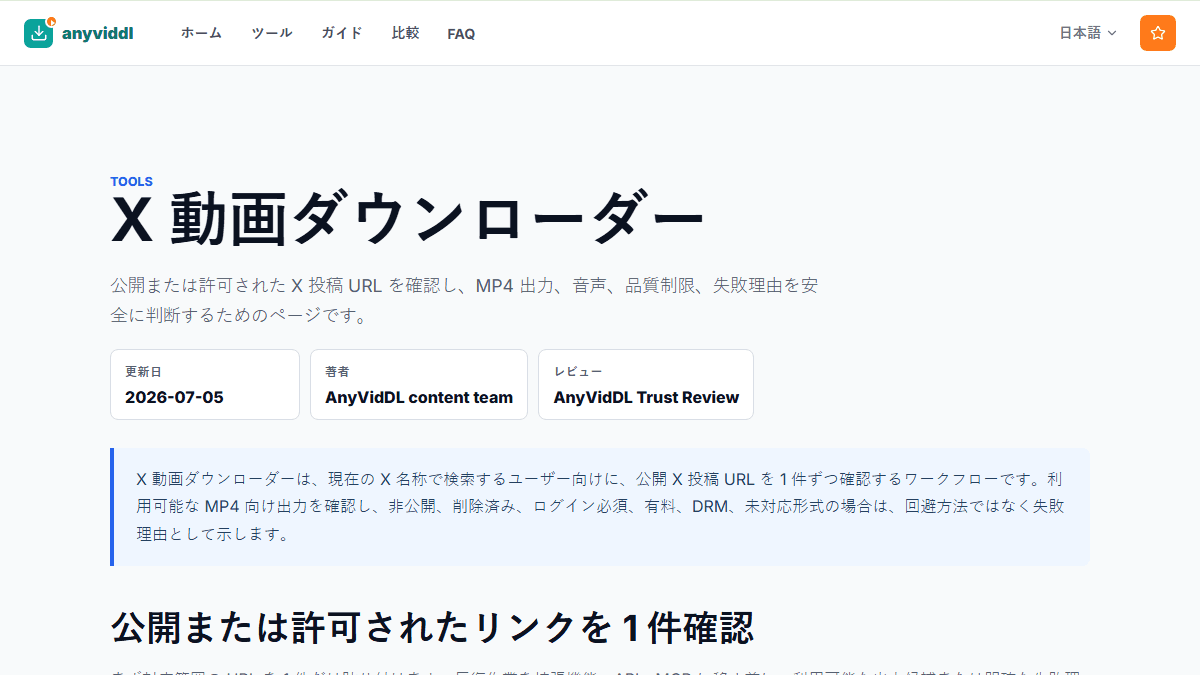Click the 更新日 label
The image size is (1200, 675).
tap(143, 371)
